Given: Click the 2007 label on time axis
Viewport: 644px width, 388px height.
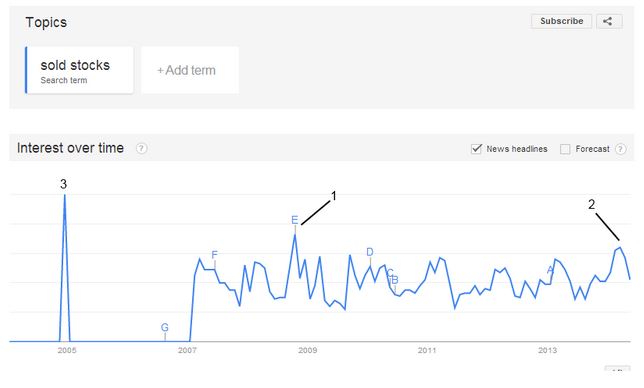Looking at the screenshot, I should pyautogui.click(x=187, y=350).
